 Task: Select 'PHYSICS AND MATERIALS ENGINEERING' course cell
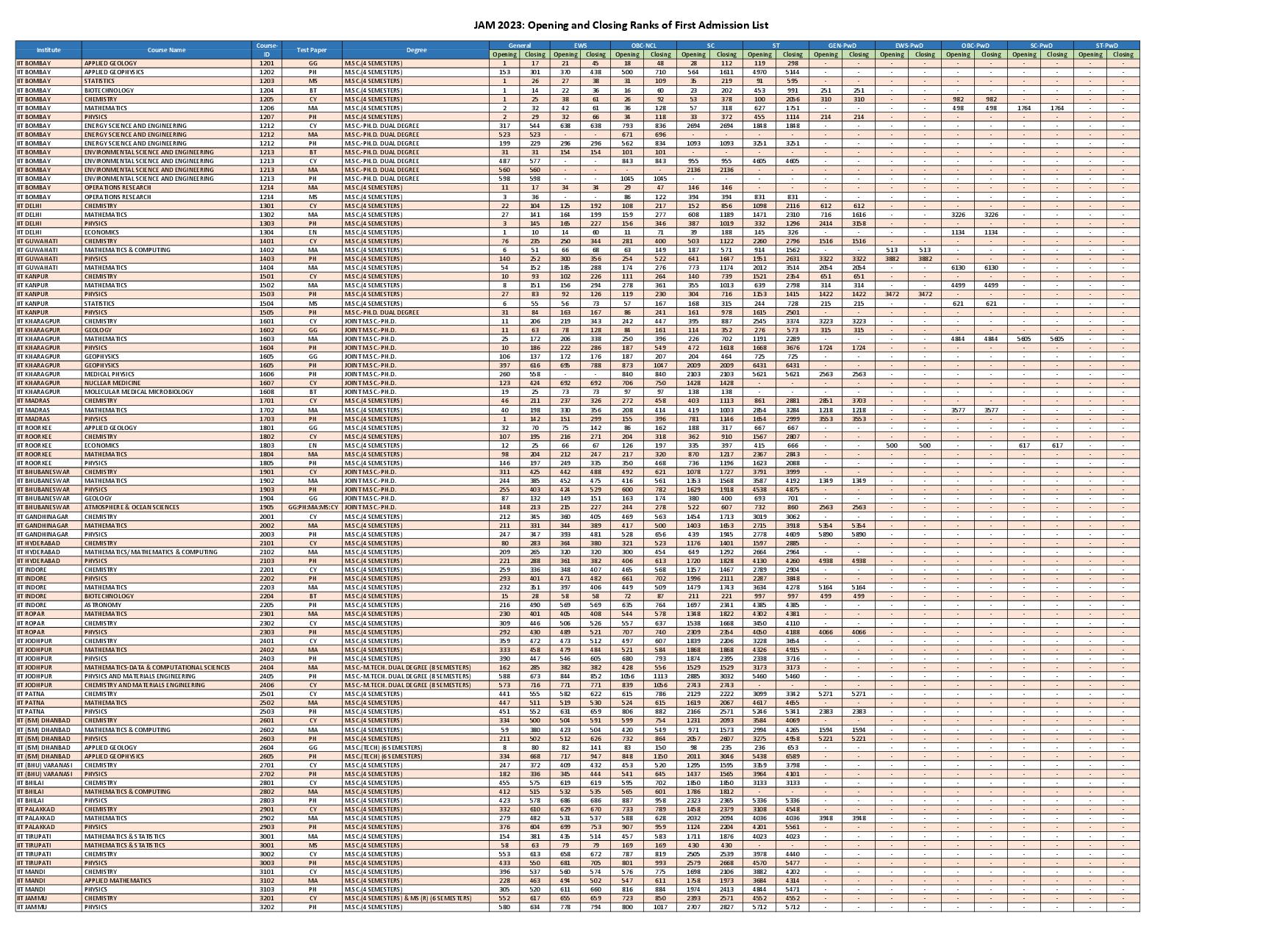pos(167,676)
